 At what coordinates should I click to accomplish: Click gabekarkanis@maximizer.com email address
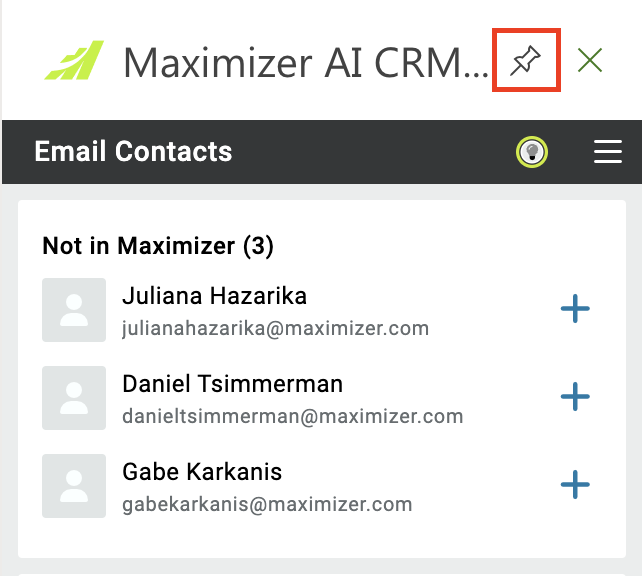point(267,504)
